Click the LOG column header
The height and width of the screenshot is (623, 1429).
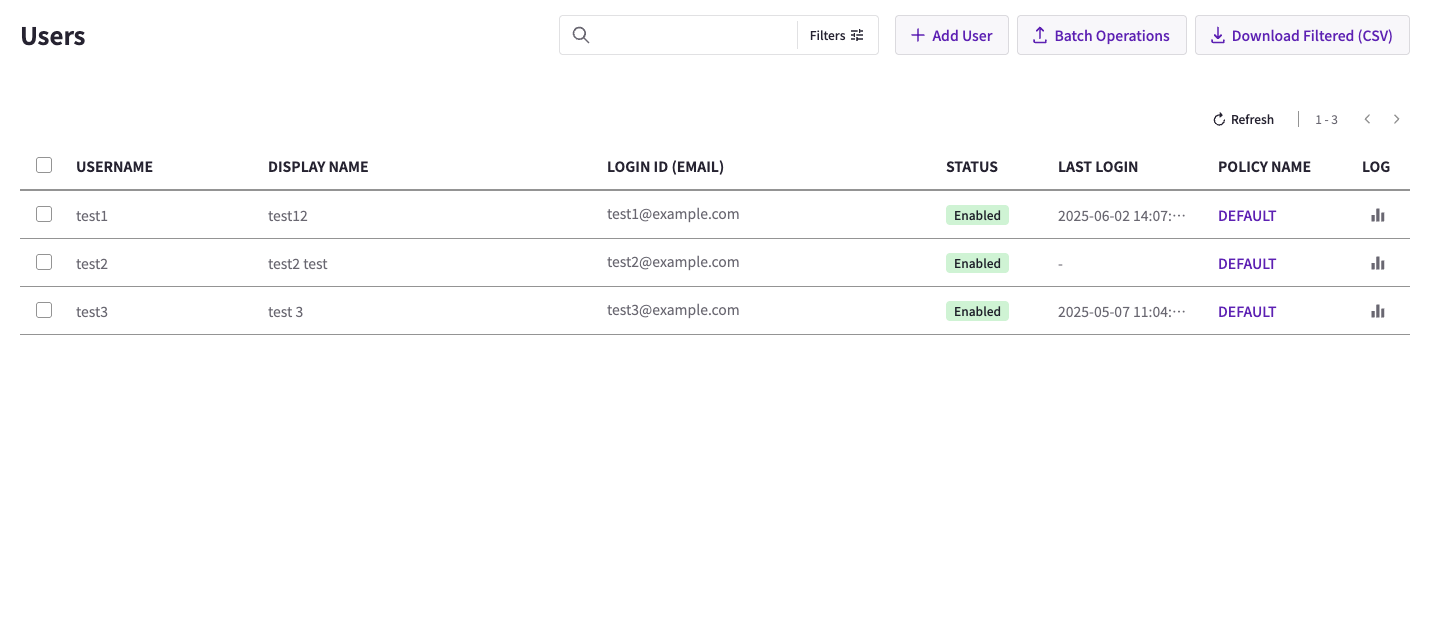tap(1376, 167)
